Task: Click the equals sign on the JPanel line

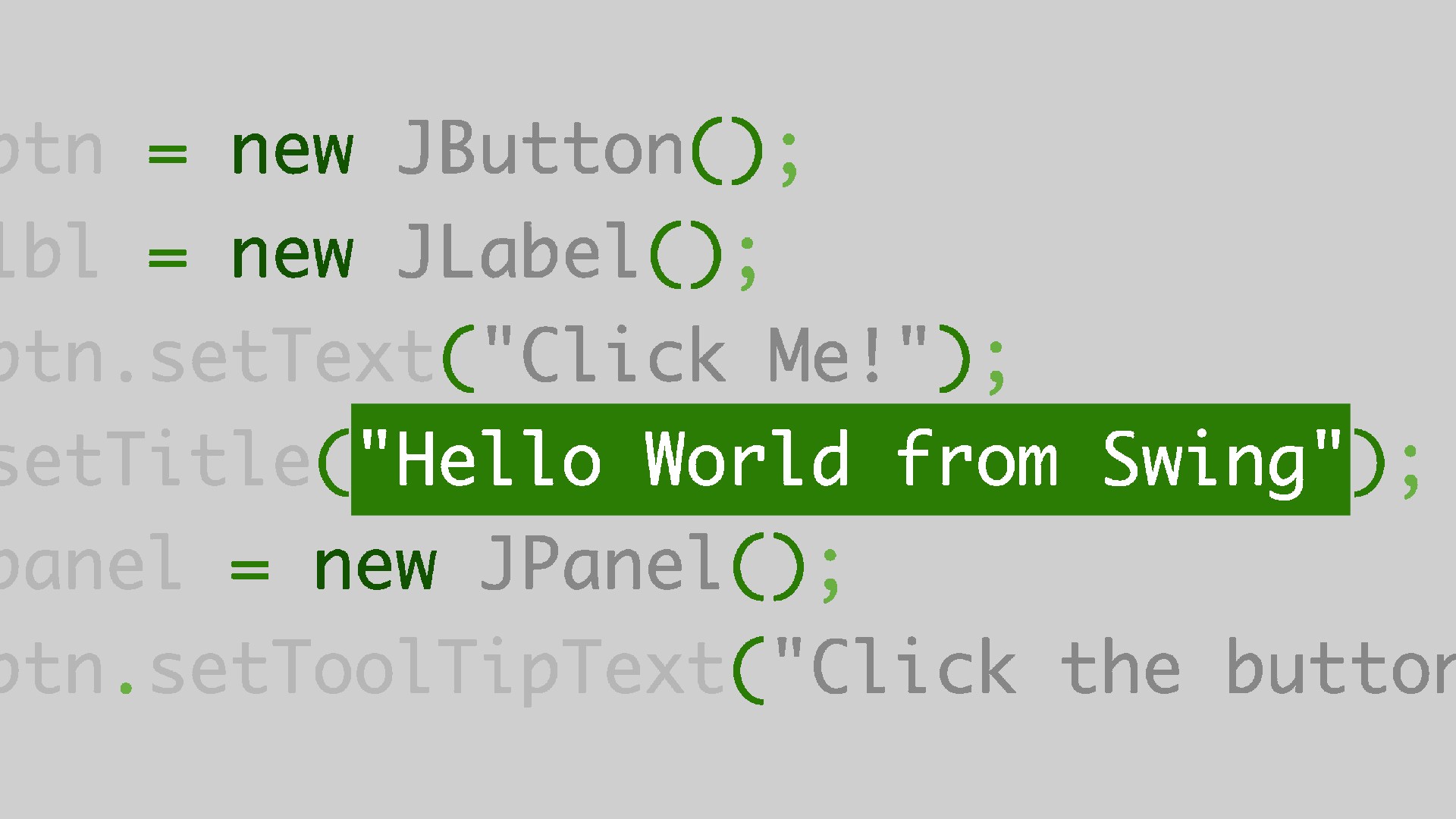Action: 250,570
